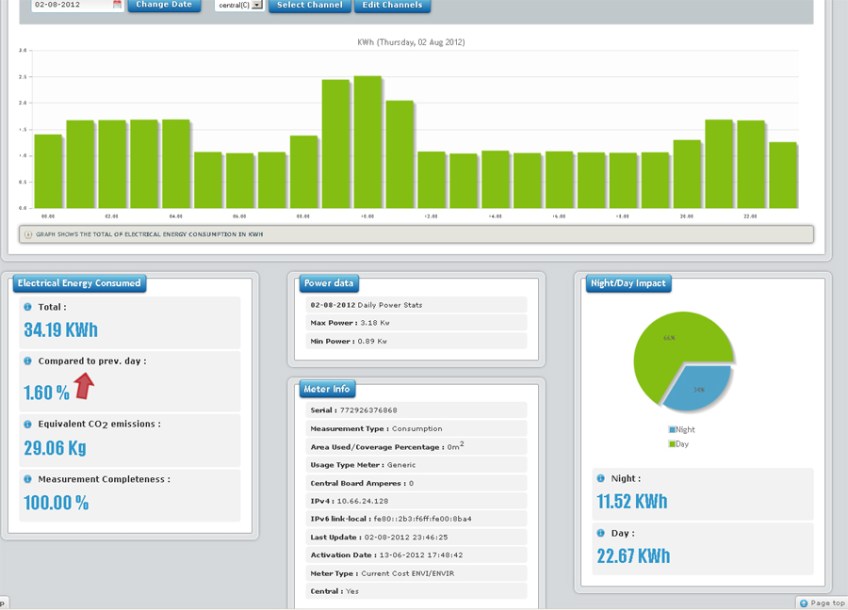The width and height of the screenshot is (848, 610).
Task: Click info icon beside Equivalent CO2 emissions
Action: (x=28, y=424)
